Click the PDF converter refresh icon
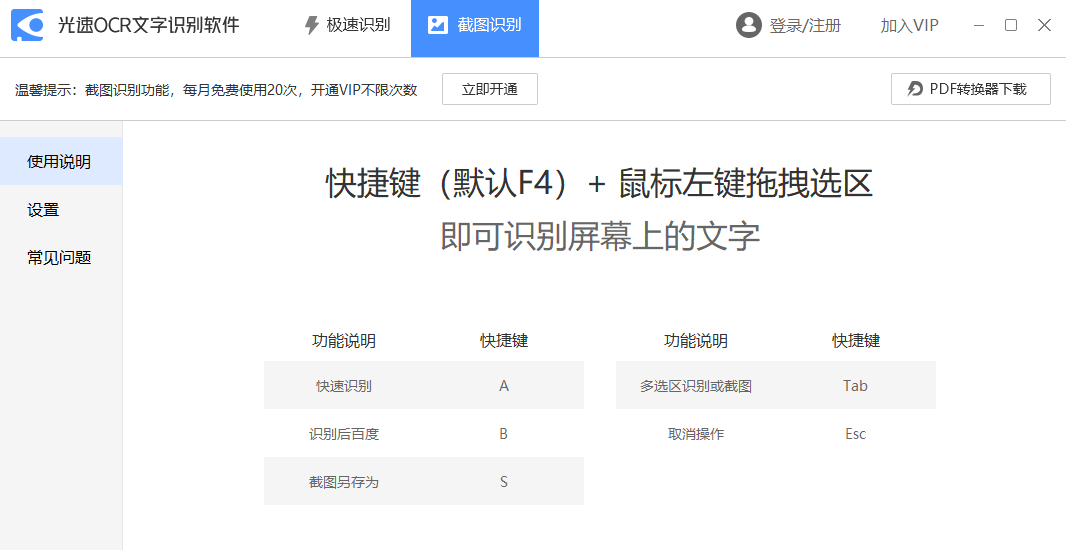This screenshot has height=550, width=1066. pos(915,89)
